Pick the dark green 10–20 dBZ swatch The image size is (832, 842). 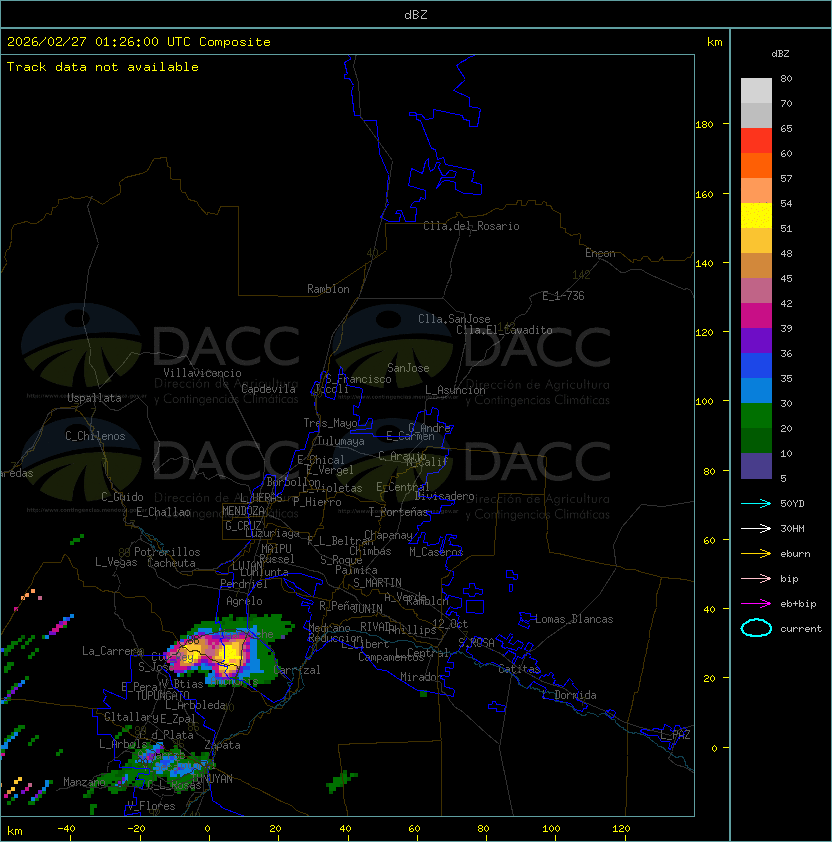tap(756, 440)
